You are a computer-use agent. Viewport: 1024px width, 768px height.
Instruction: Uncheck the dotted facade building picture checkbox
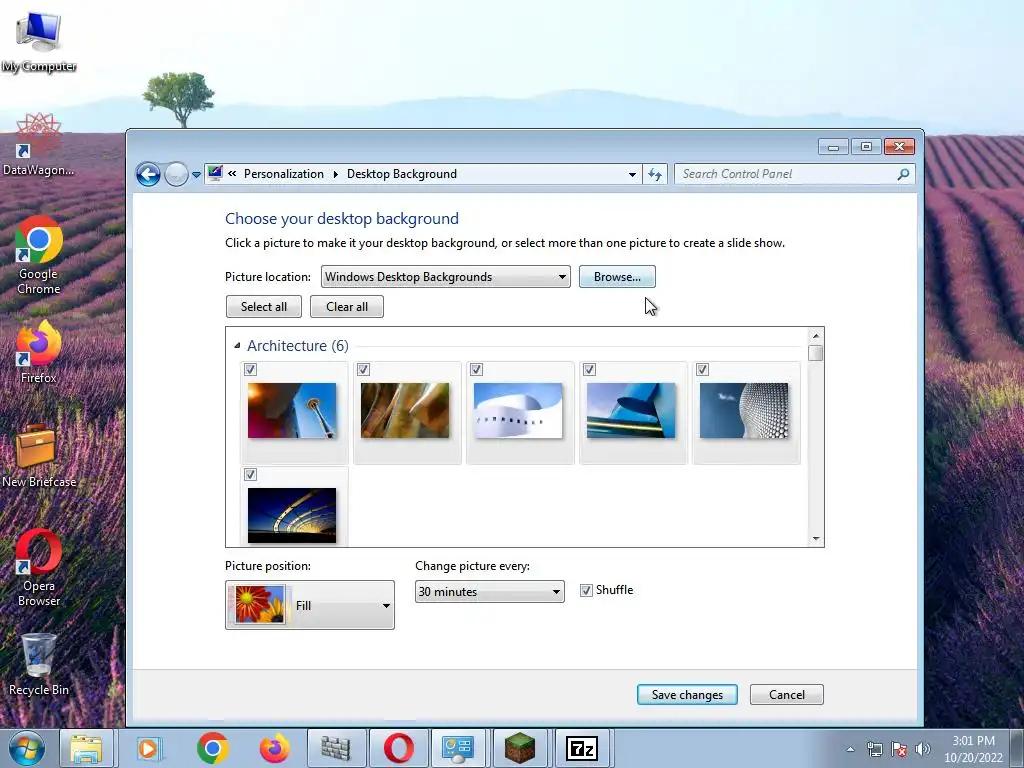point(702,370)
